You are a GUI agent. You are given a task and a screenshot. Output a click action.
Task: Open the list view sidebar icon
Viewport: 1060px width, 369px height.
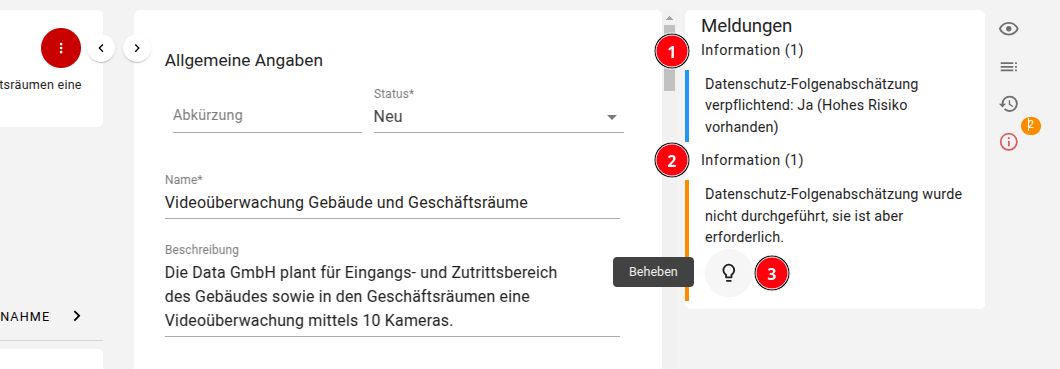click(x=1009, y=66)
